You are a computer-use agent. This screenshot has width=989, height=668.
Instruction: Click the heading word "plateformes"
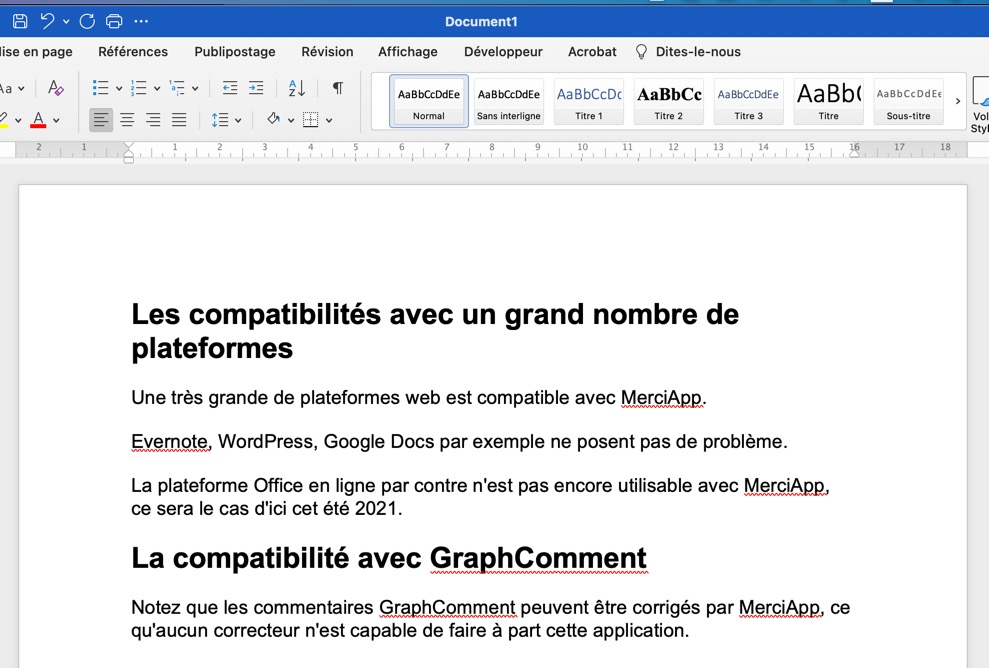click(x=212, y=348)
